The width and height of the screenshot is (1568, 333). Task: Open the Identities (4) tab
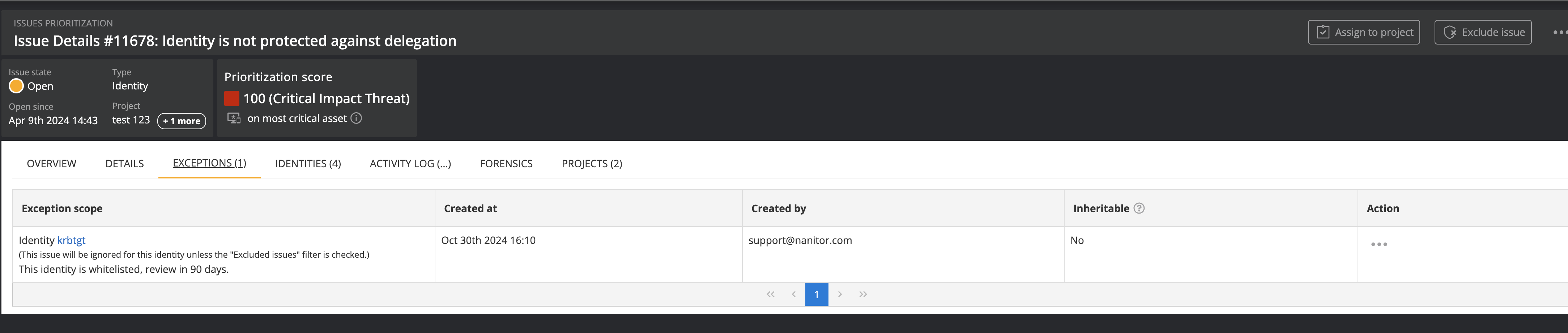click(307, 163)
